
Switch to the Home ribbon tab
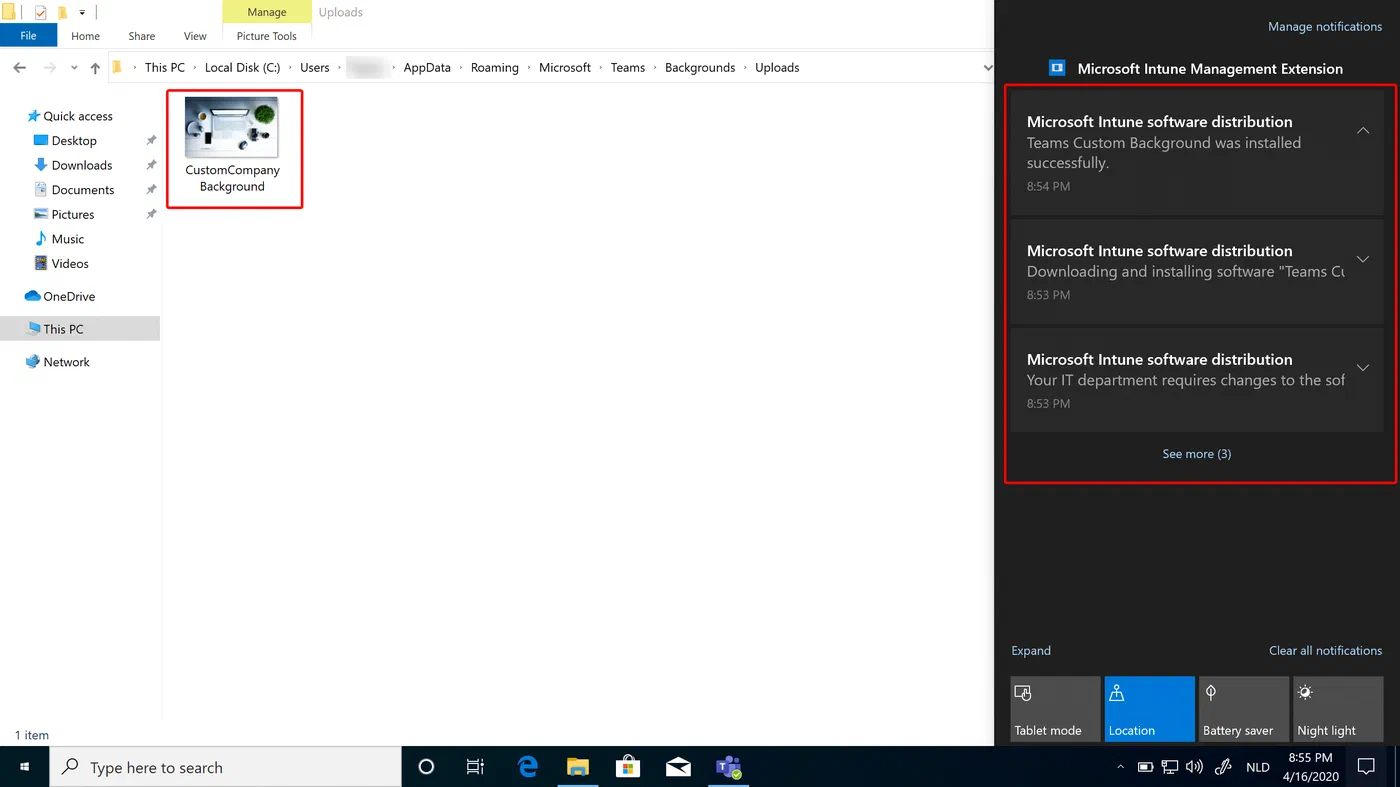85,36
